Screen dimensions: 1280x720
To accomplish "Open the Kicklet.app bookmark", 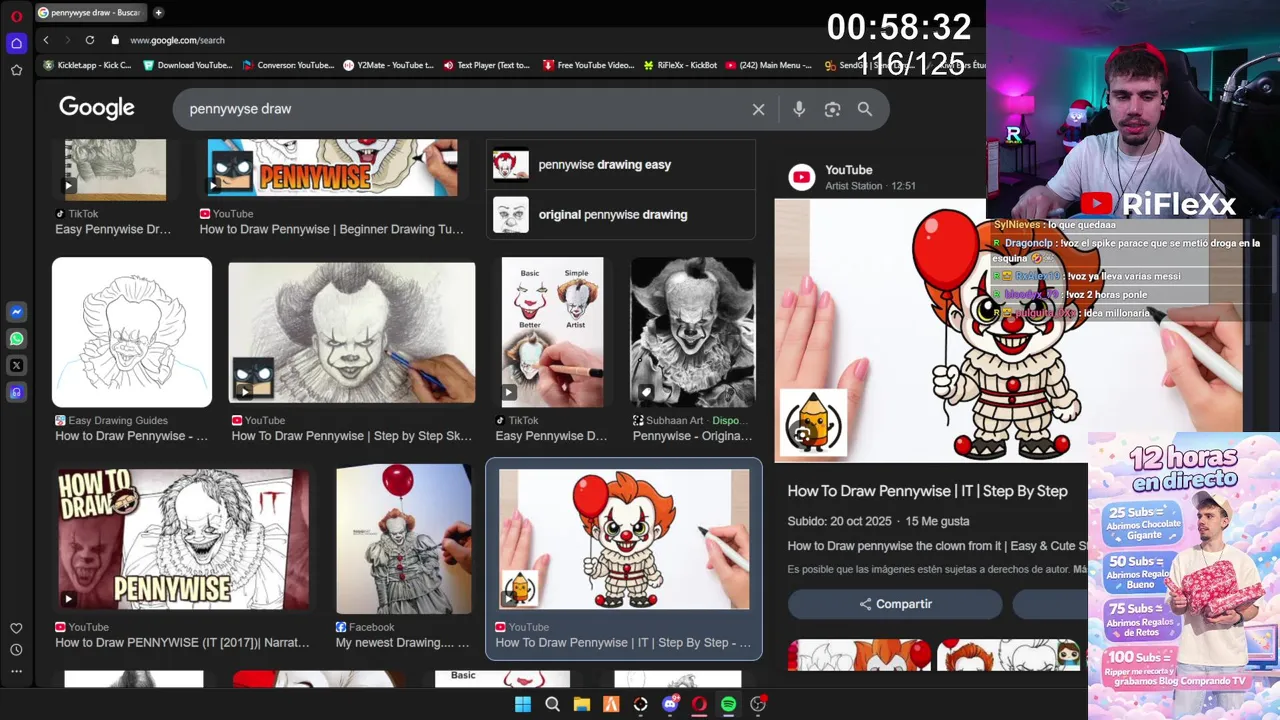I will pos(87,65).
